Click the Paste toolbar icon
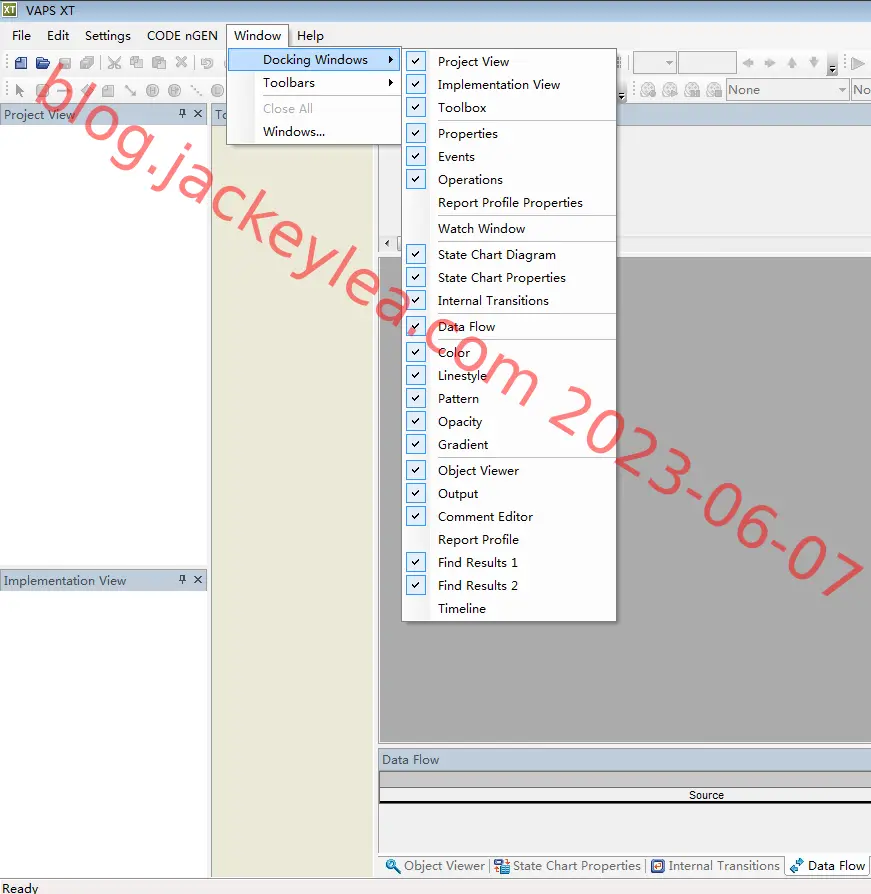The image size is (871, 894). (x=159, y=63)
